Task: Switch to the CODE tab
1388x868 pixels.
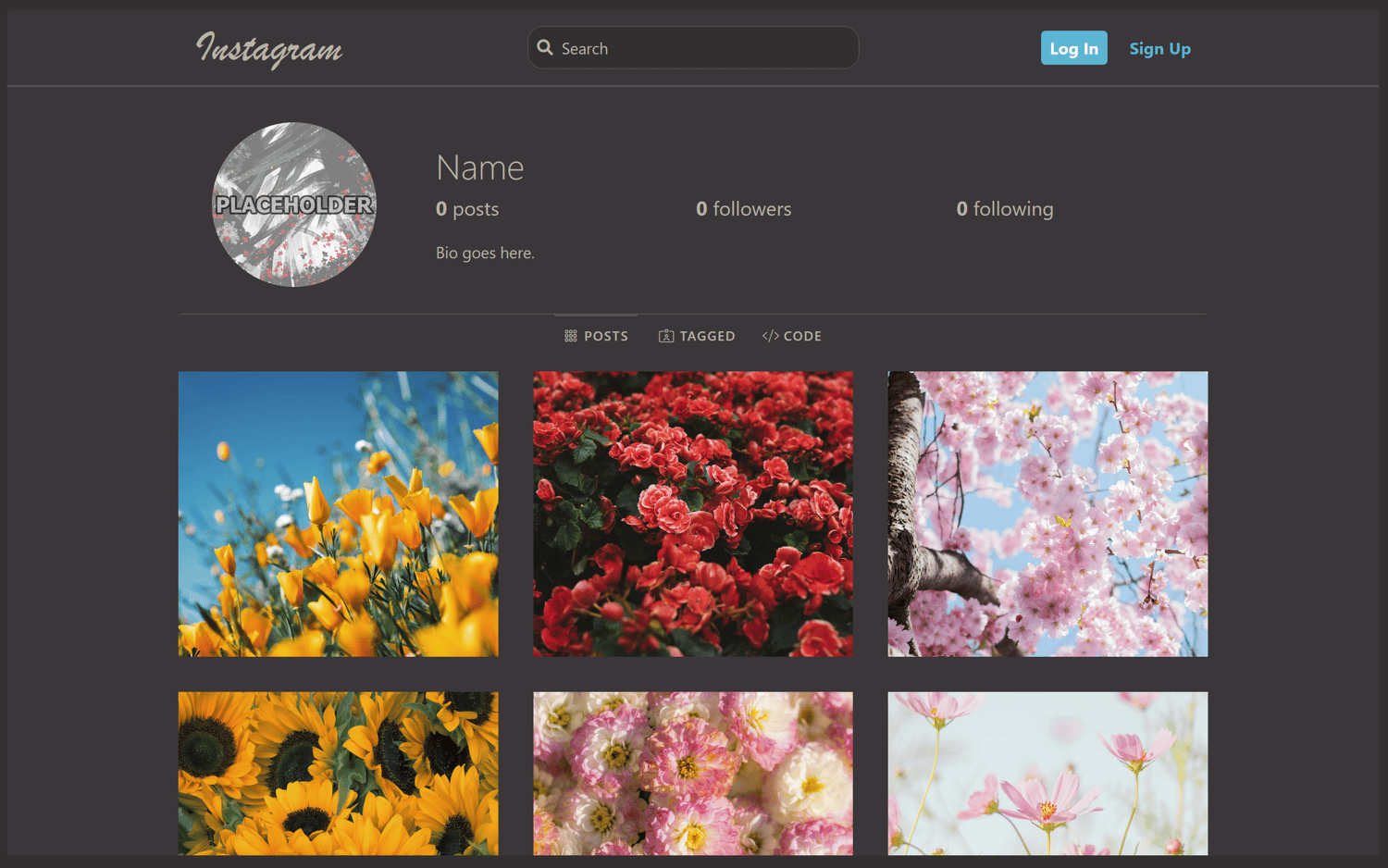Action: [x=792, y=336]
